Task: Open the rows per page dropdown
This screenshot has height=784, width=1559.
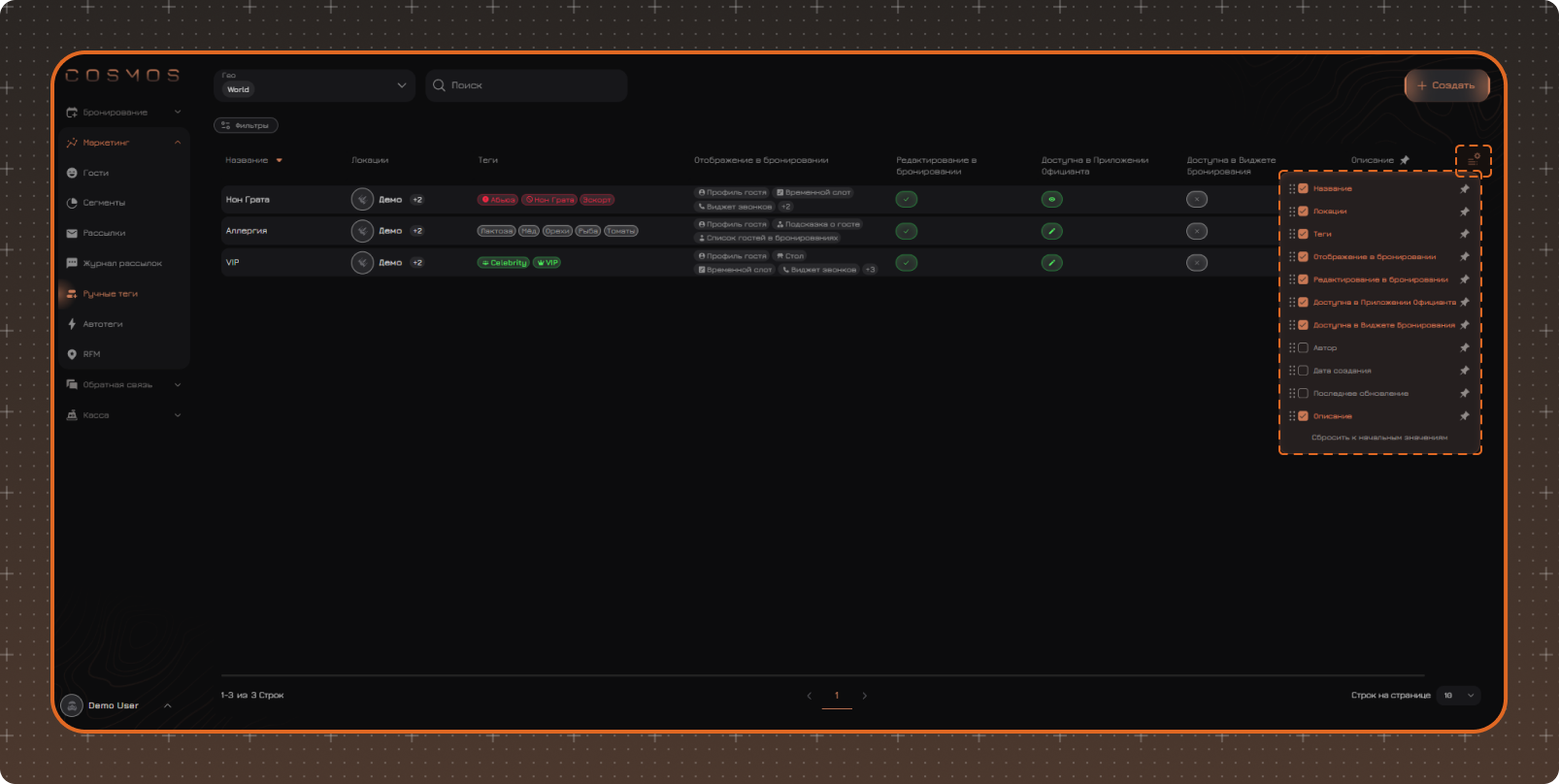Action: (1459, 696)
